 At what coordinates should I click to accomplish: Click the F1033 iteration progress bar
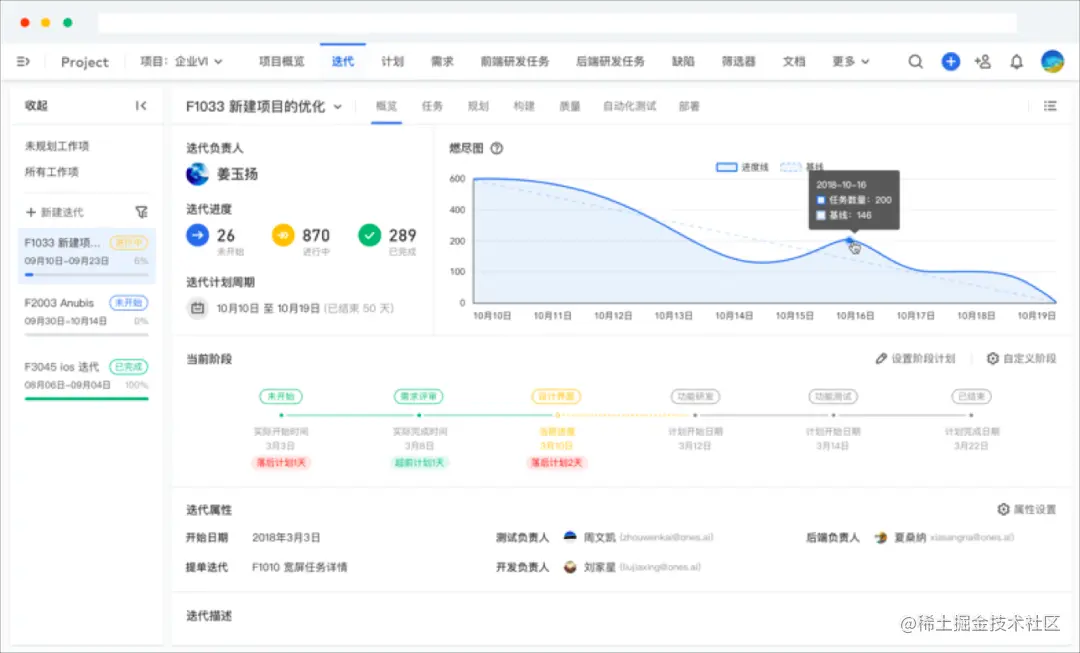(x=87, y=274)
